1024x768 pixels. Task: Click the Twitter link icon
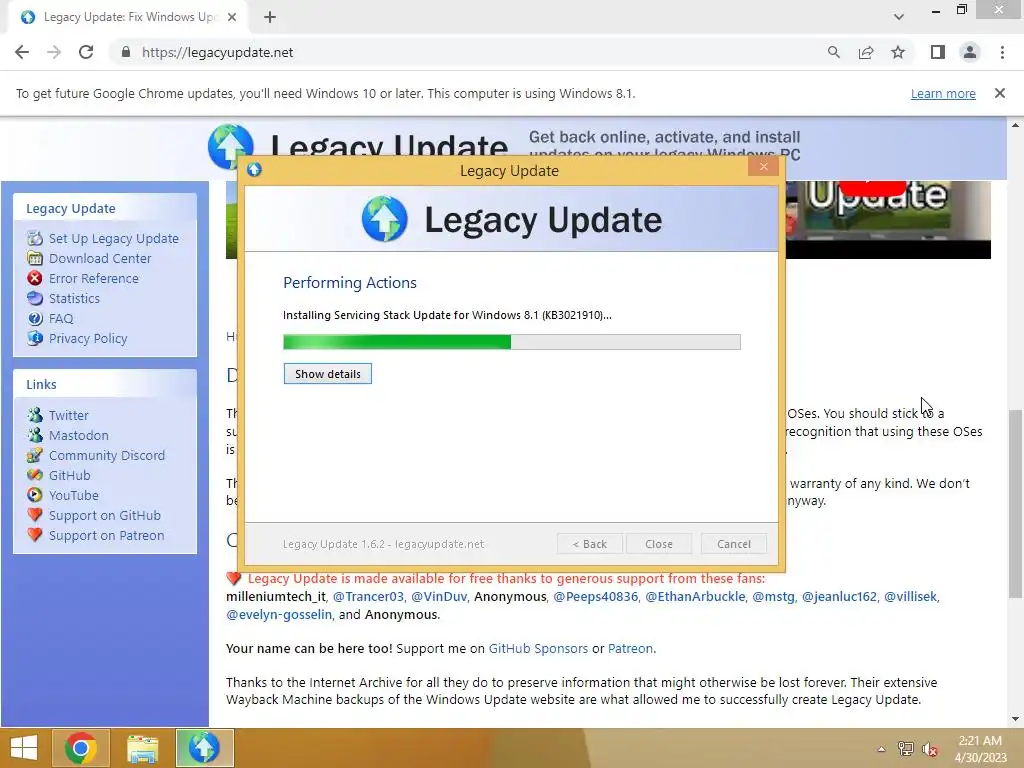[x=35, y=415]
